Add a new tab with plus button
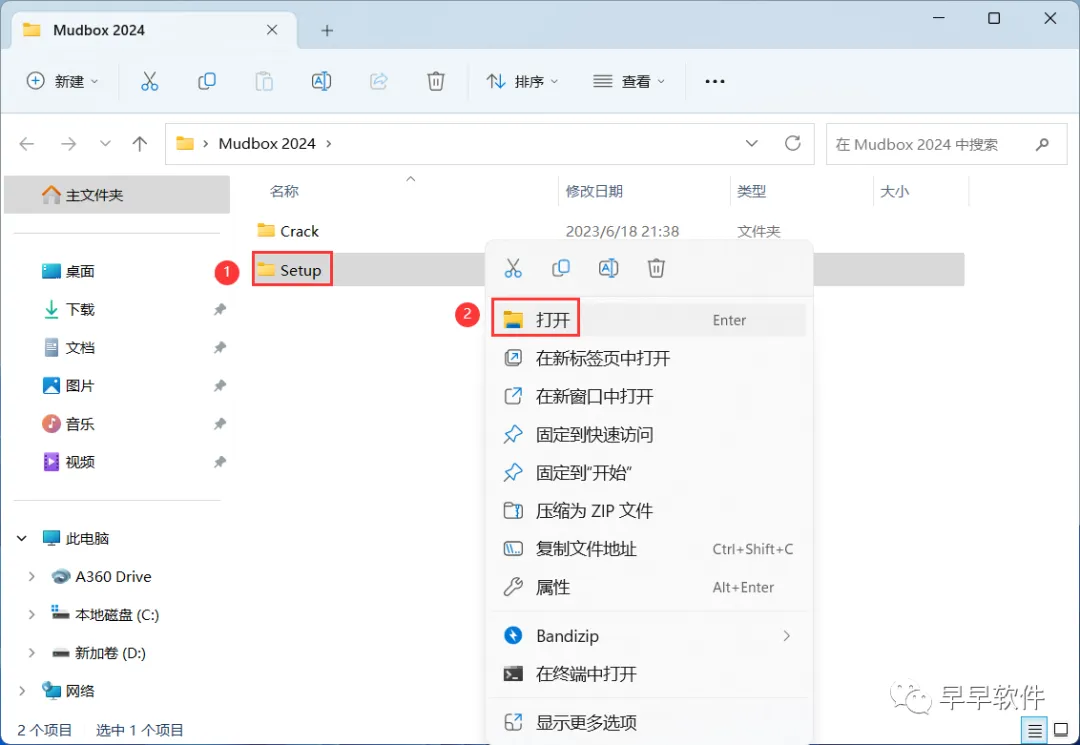 327,30
